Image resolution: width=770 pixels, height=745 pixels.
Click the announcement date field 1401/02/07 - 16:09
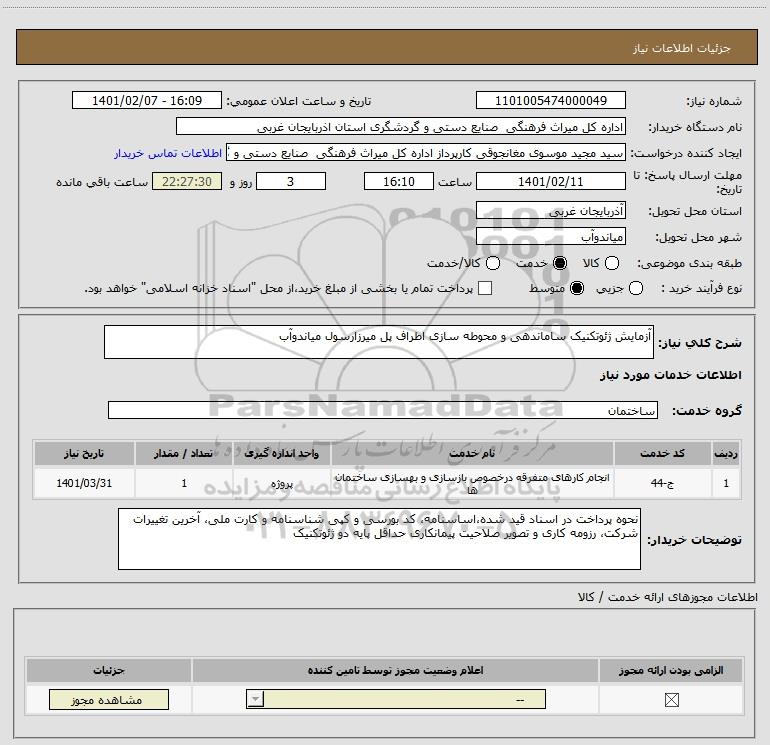coord(147,100)
